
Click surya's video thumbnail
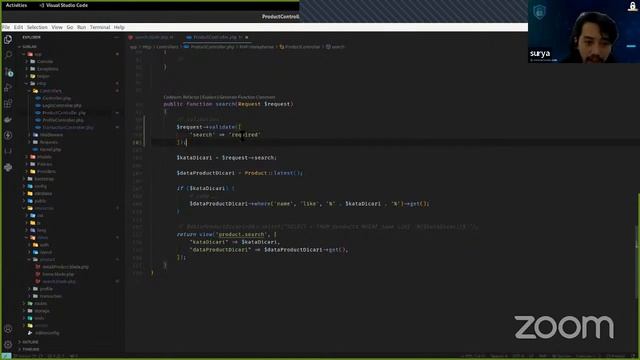coord(584,31)
